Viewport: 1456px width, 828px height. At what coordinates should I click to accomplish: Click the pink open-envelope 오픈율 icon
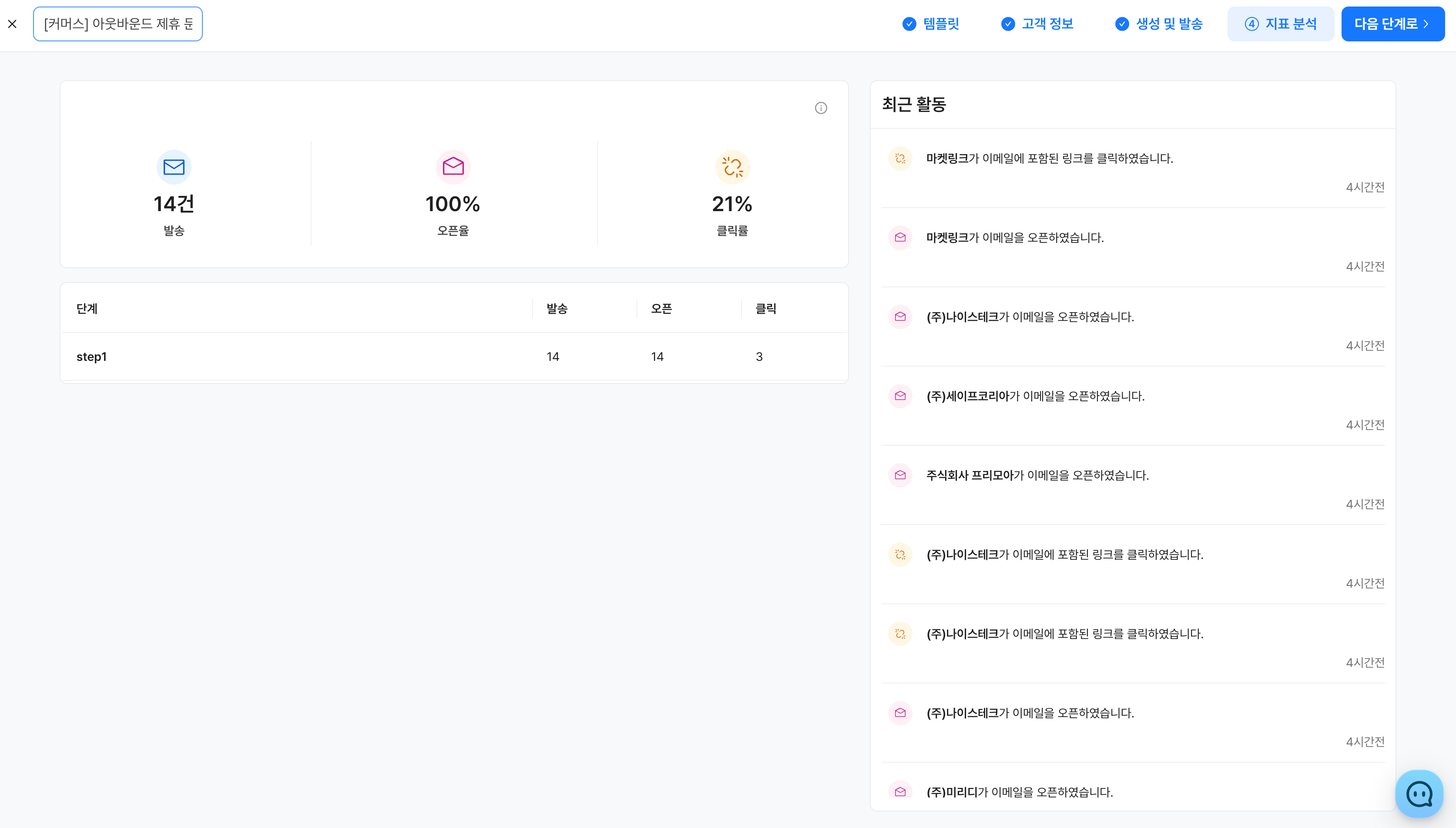(x=453, y=167)
